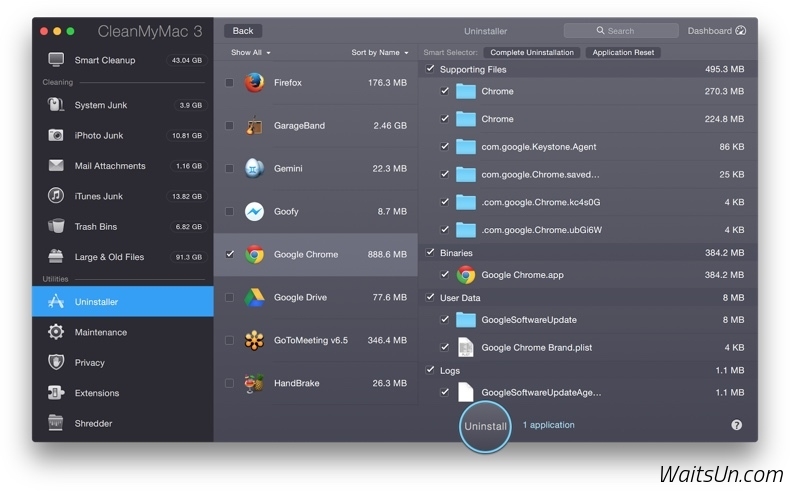Click the Shredder icon in sidebar
The image size is (790, 491).
(x=56, y=423)
